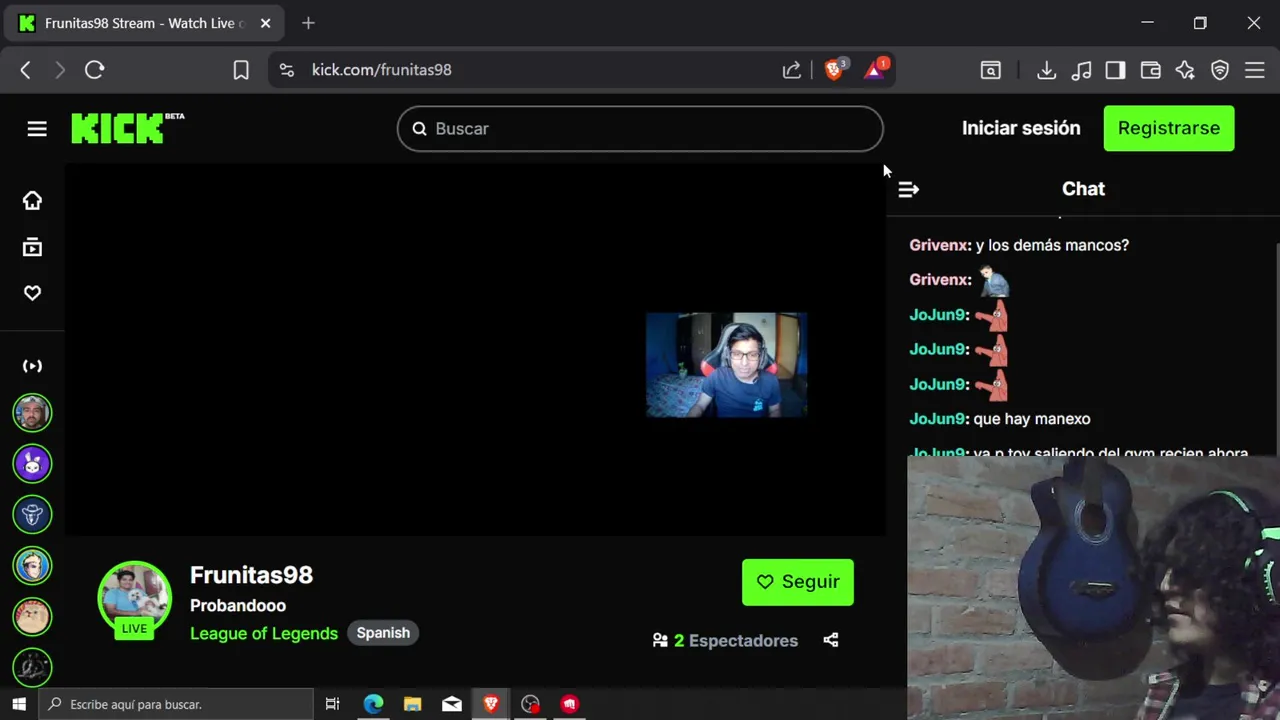Open Task View on taskbar
Screen dimensions: 1280x720
click(x=332, y=704)
